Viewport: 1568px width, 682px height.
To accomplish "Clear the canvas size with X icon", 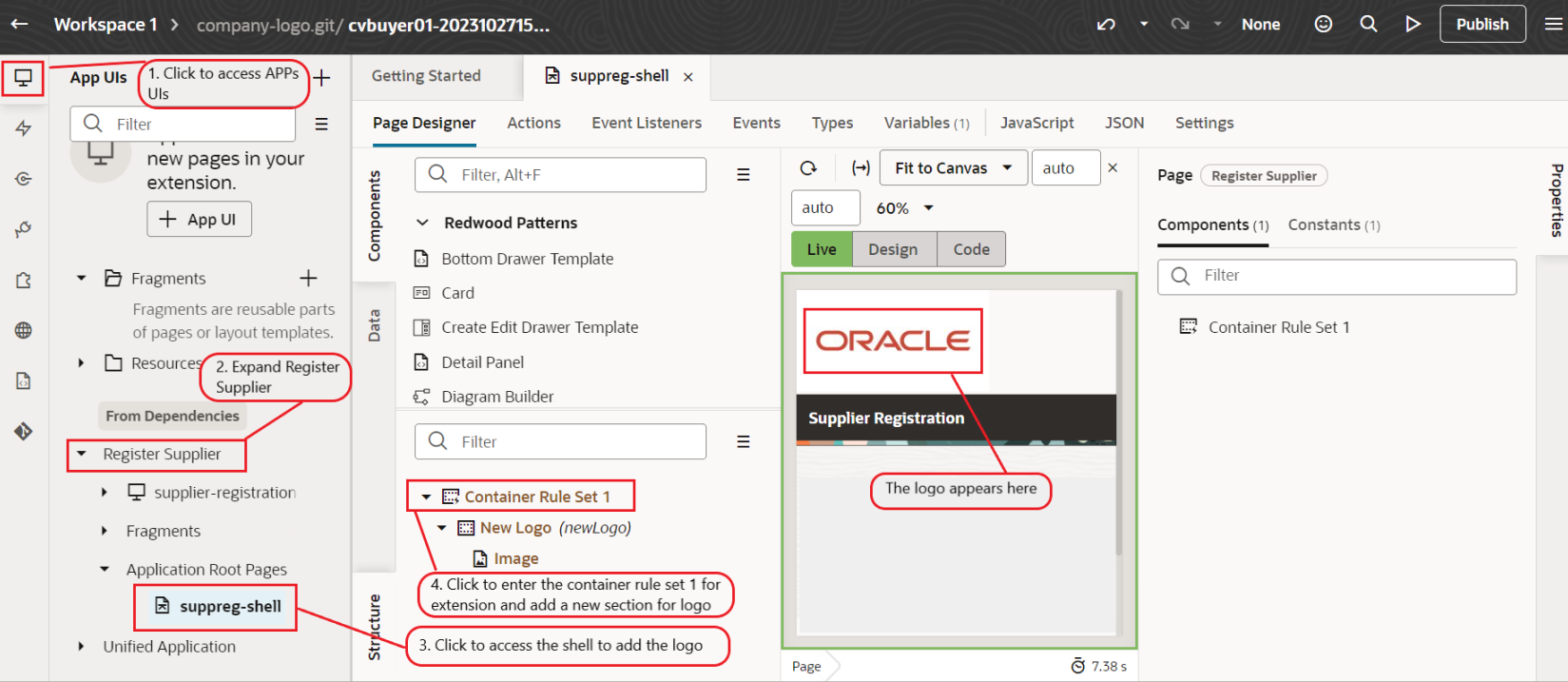I will 1113,167.
